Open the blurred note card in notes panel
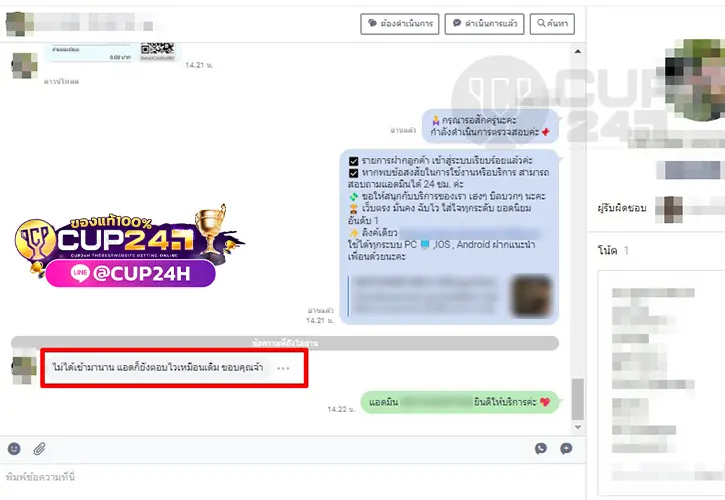 [661, 383]
